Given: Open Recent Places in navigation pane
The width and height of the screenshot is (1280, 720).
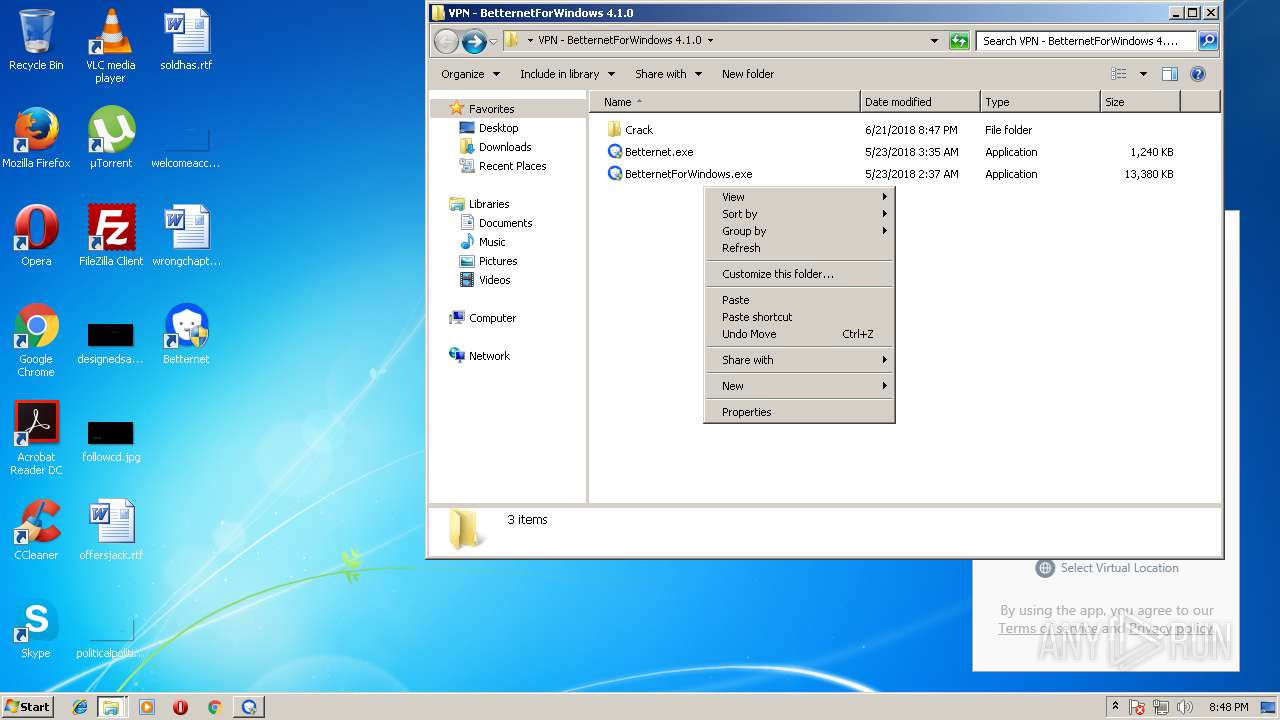Looking at the screenshot, I should tap(503, 166).
